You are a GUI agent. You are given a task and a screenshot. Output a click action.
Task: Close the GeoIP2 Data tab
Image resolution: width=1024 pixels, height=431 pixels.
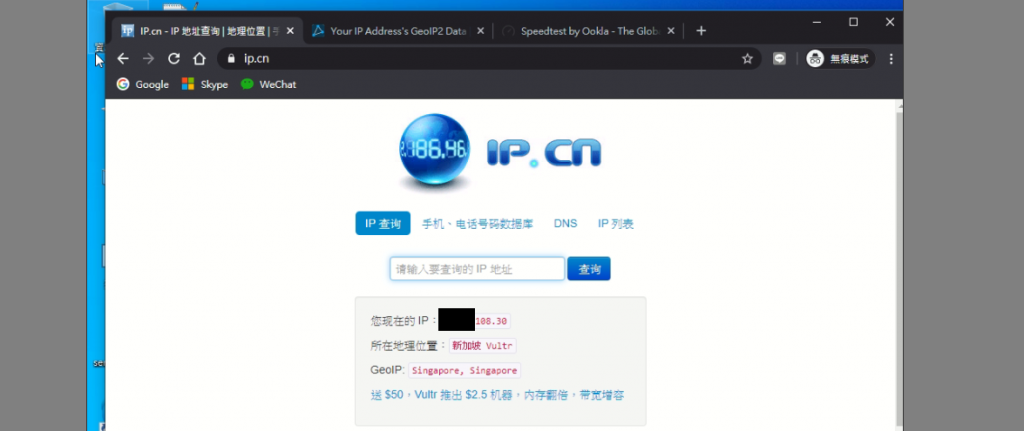point(481,31)
